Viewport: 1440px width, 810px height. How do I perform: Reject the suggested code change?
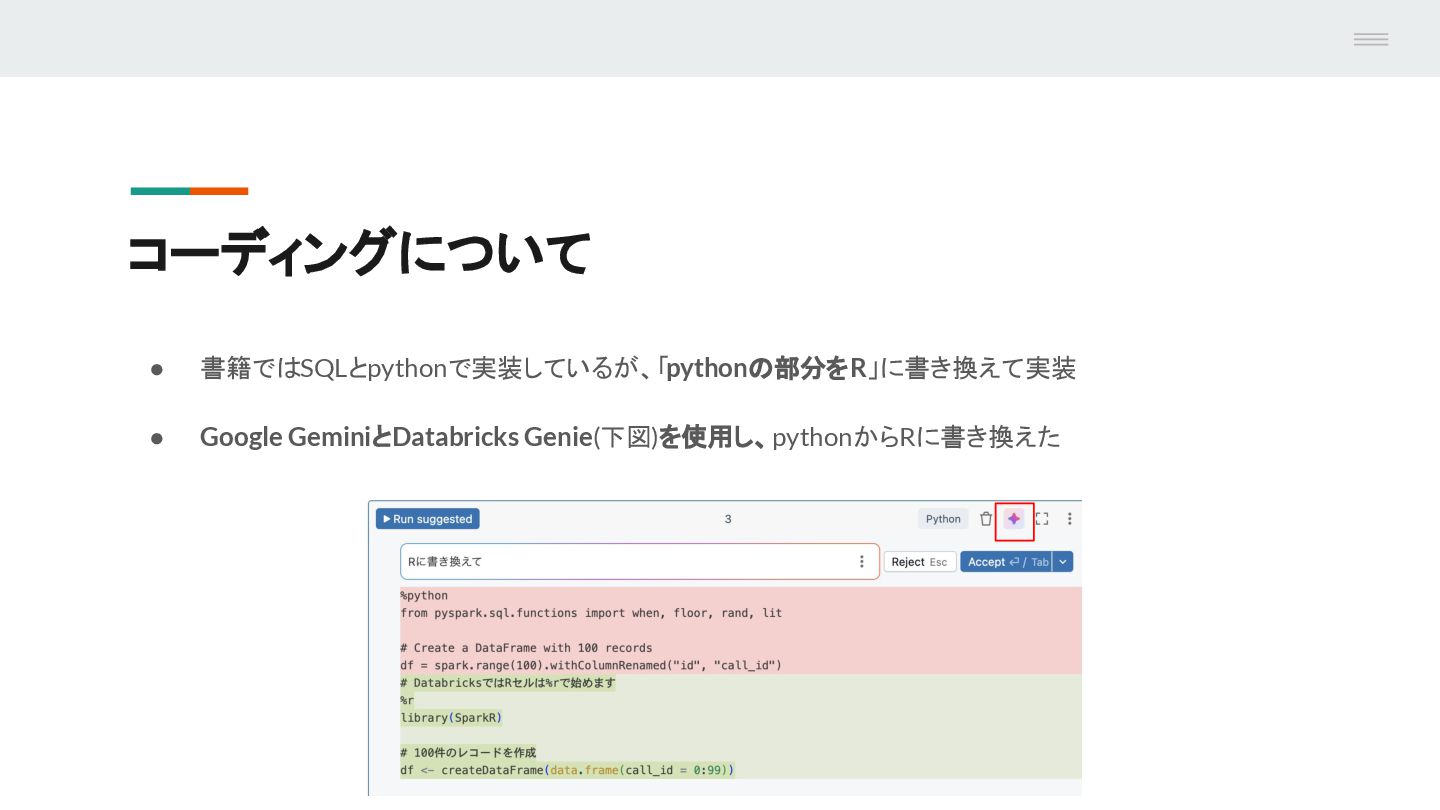point(919,562)
